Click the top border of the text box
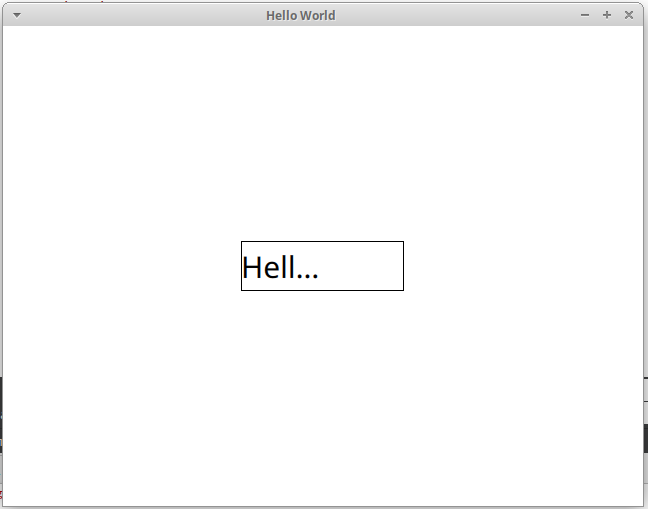The height and width of the screenshot is (509, 648). click(322, 241)
